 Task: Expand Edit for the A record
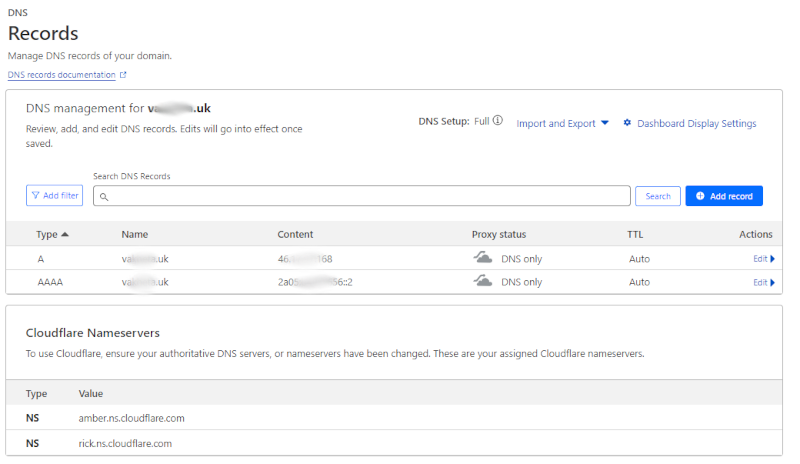[763, 259]
